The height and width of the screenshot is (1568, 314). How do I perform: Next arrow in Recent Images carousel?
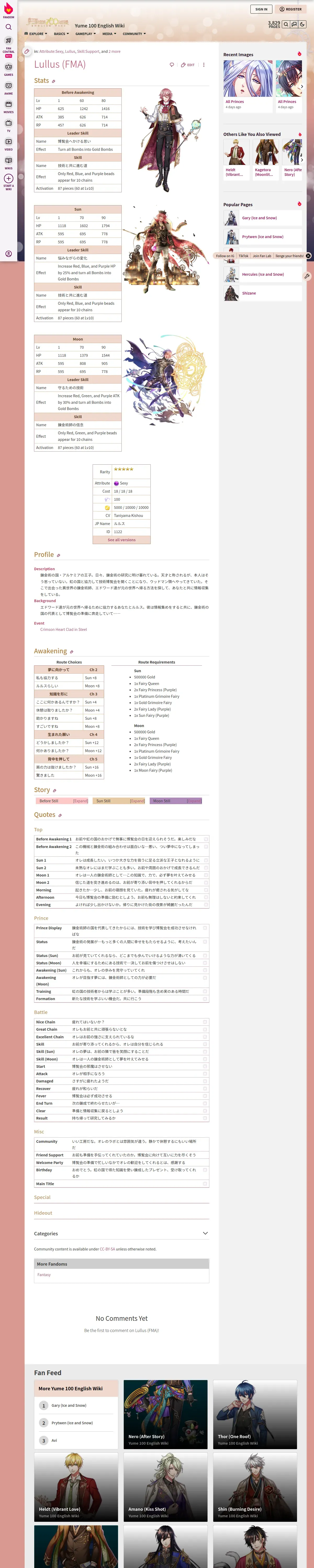pos(302,87)
